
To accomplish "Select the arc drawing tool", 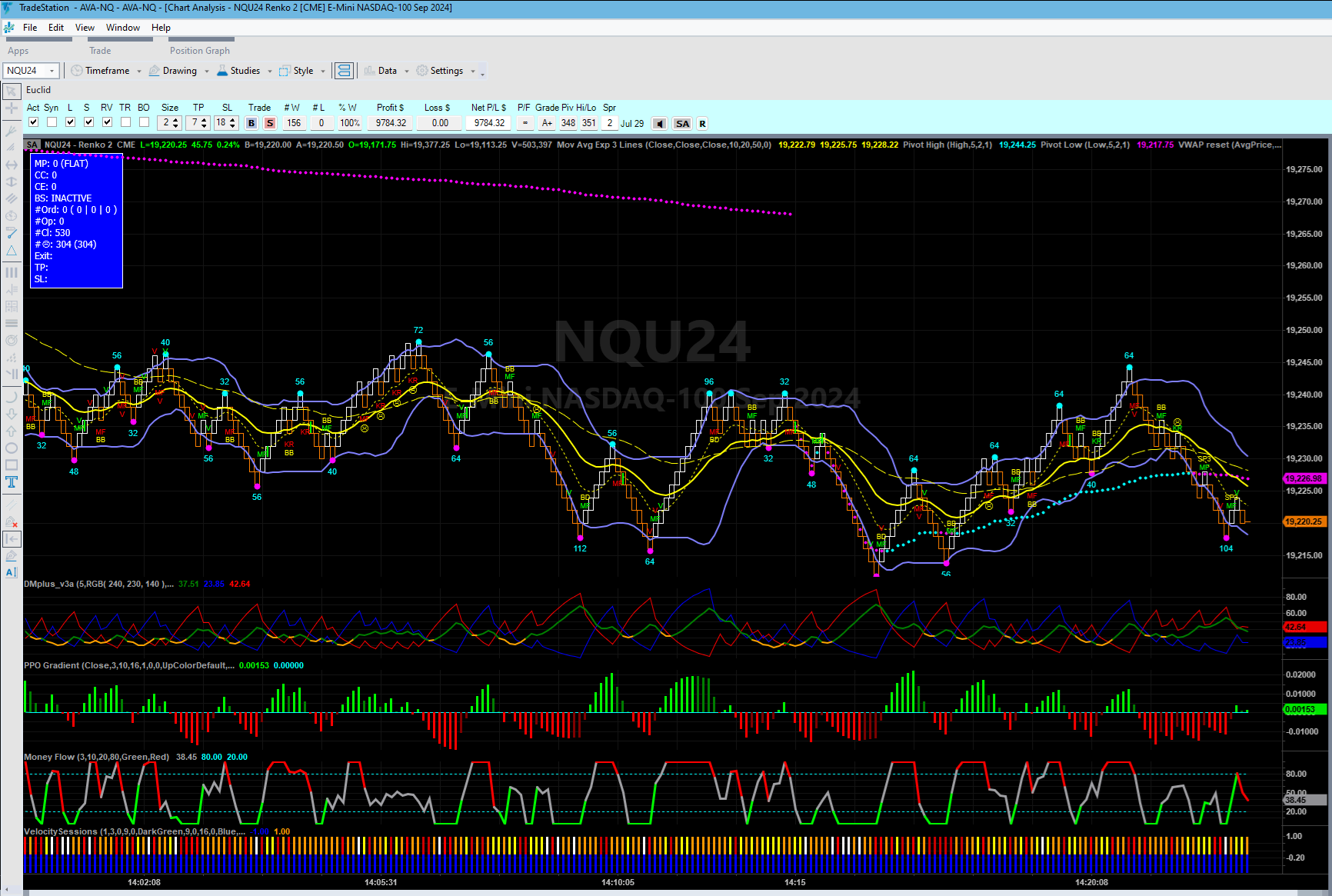I will point(12,397).
